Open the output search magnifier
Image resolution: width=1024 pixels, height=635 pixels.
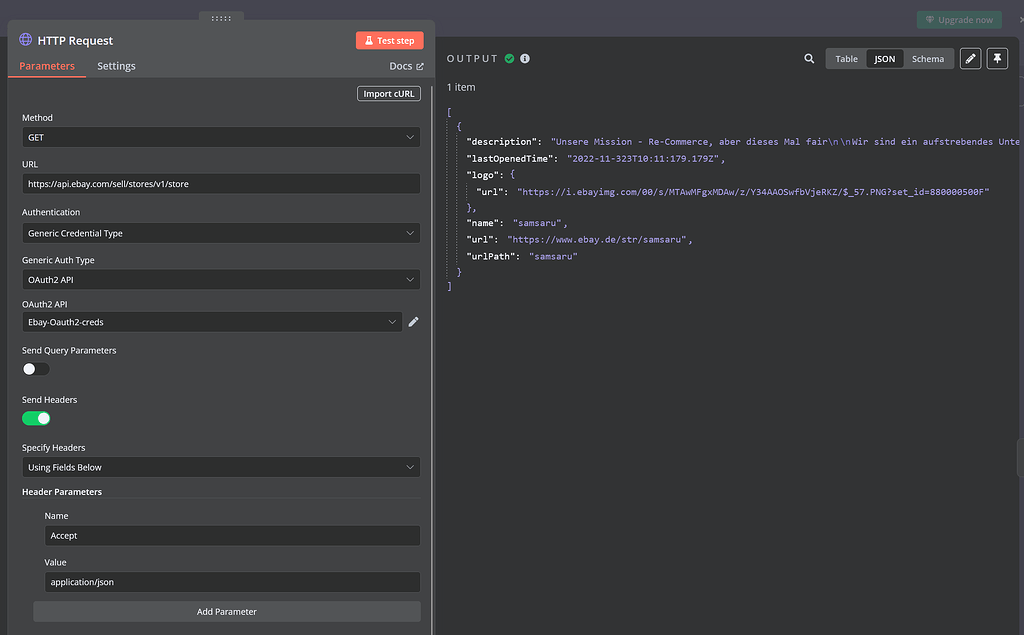tap(809, 58)
